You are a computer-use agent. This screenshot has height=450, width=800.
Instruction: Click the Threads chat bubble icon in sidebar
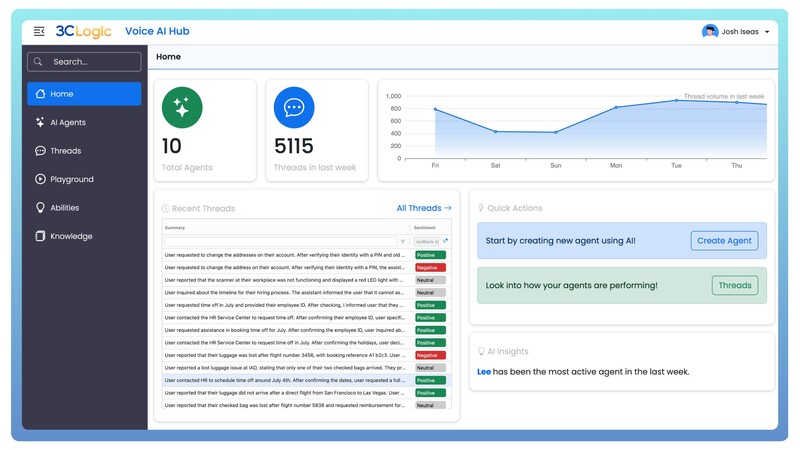pos(40,151)
